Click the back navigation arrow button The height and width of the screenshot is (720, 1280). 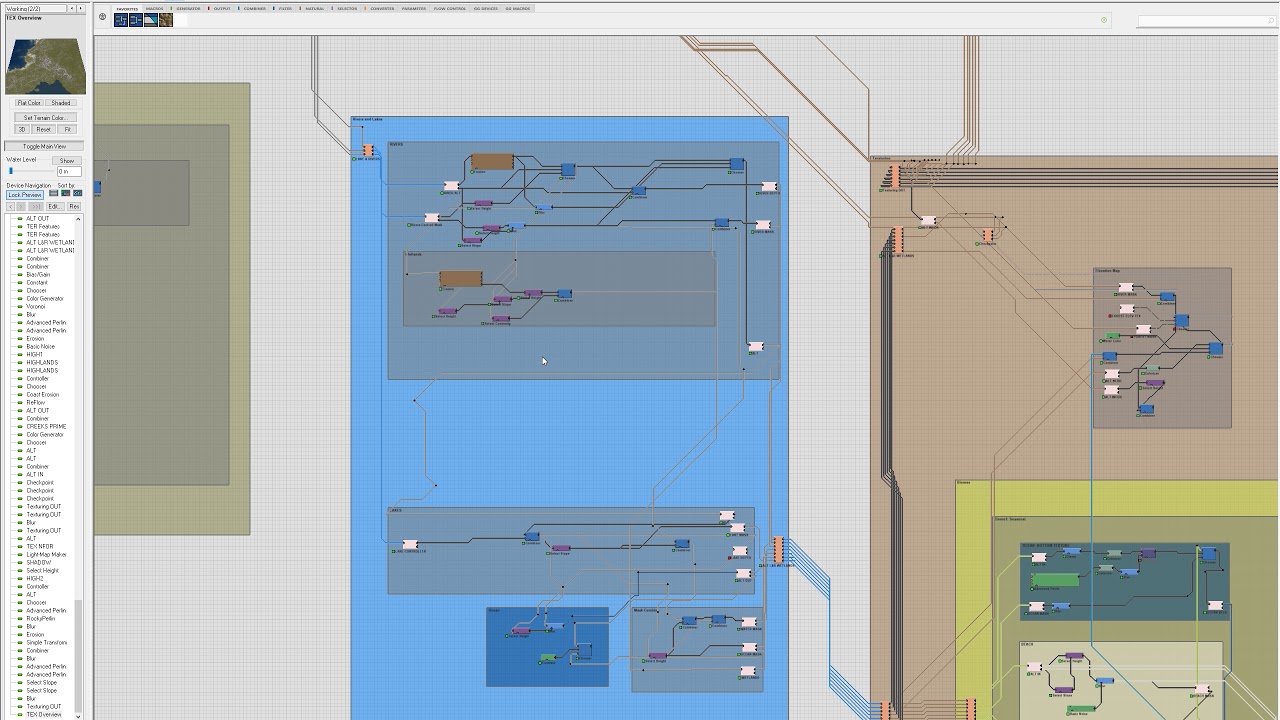pos(12,207)
